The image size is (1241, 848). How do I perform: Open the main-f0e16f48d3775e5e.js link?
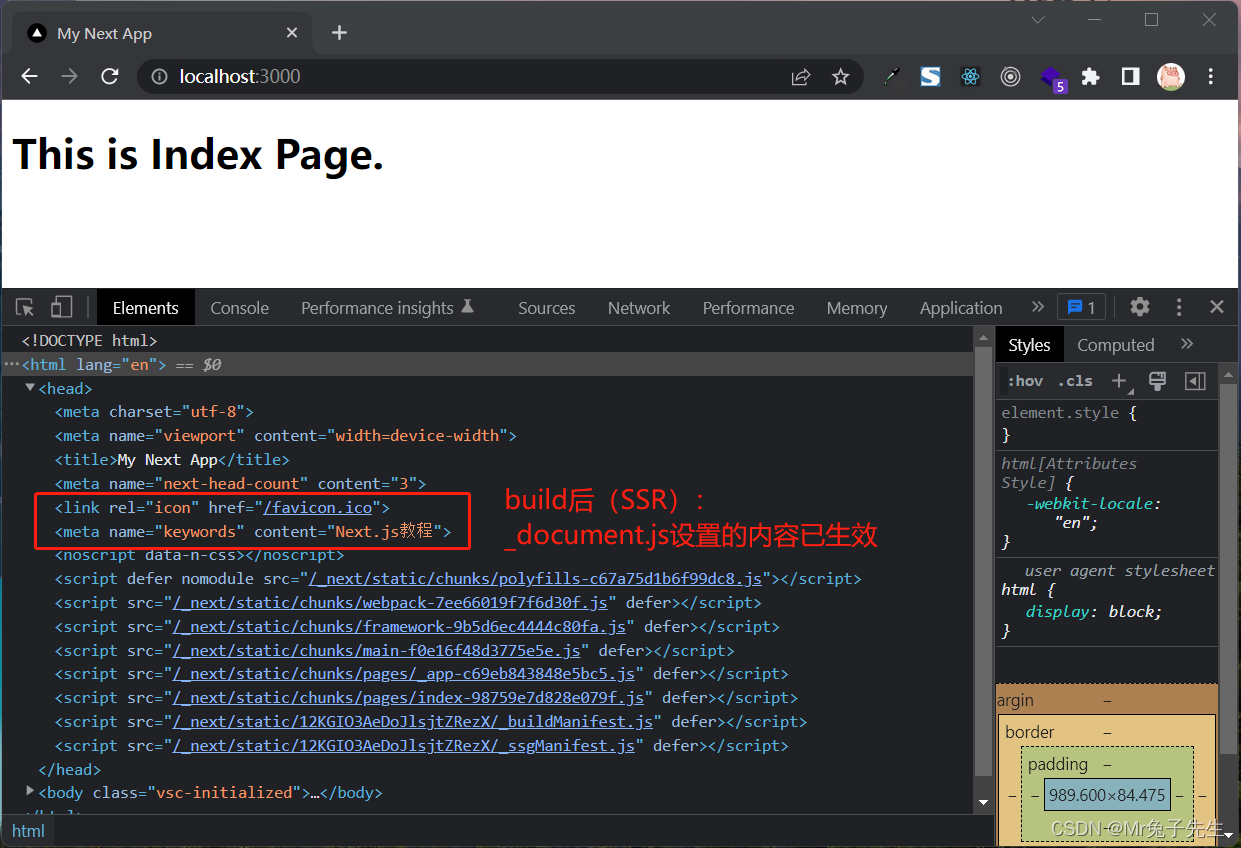[377, 651]
